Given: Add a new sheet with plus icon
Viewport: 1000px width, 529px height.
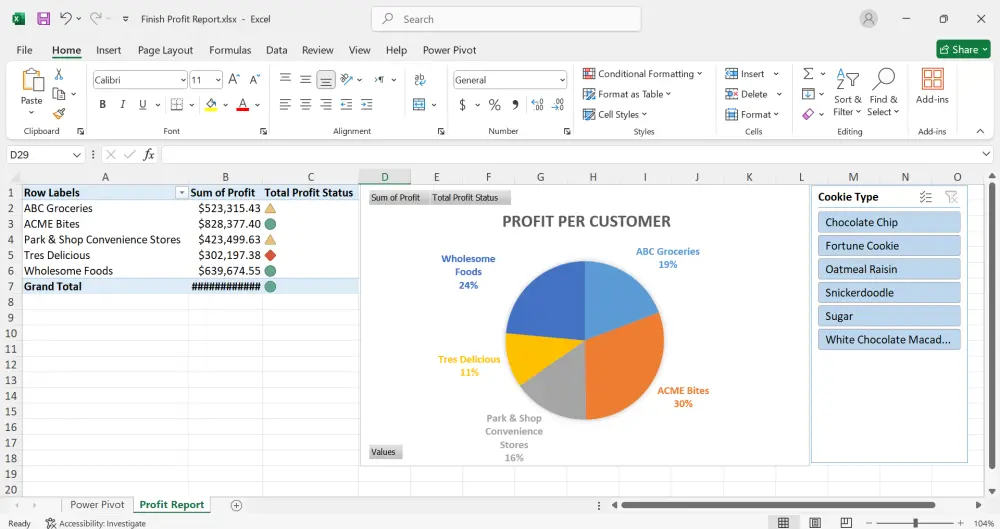Looking at the screenshot, I should point(236,505).
